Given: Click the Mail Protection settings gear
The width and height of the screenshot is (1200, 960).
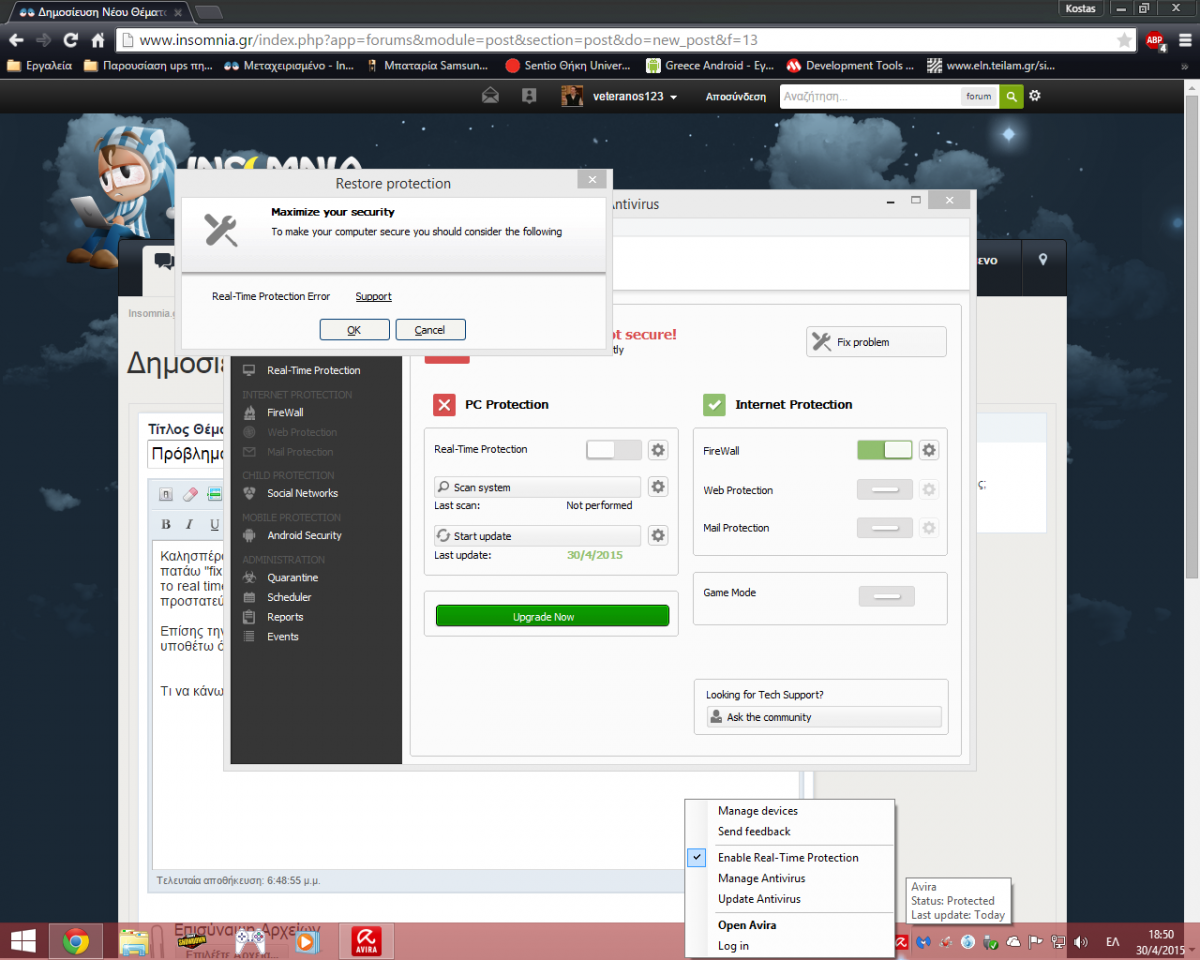Looking at the screenshot, I should pos(929,528).
